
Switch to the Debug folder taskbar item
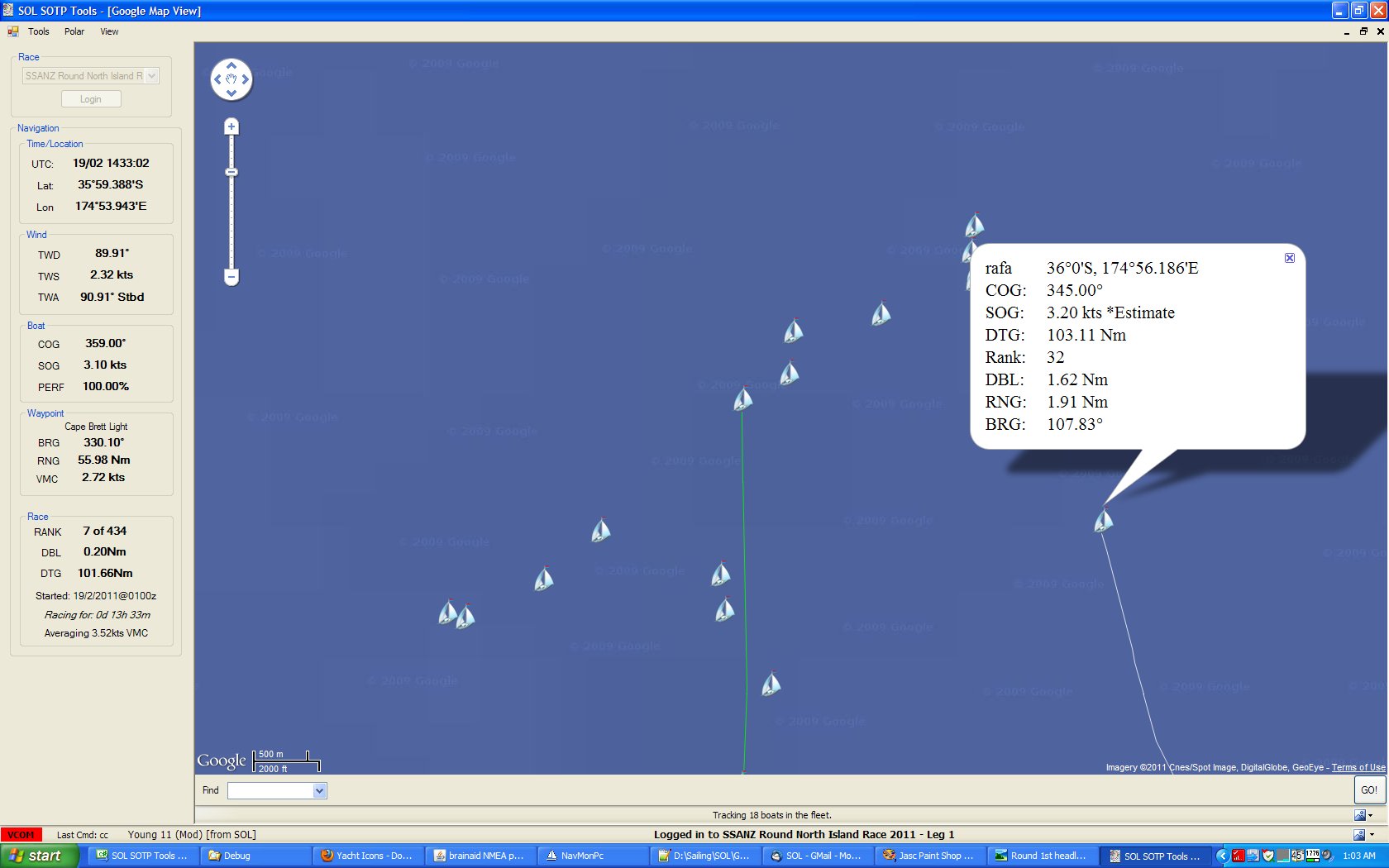click(x=255, y=856)
